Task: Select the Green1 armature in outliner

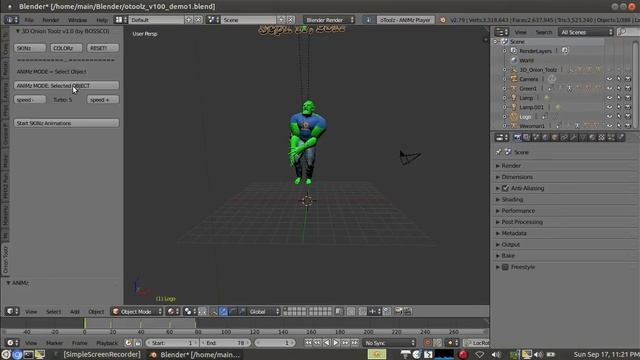Action: pos(528,89)
